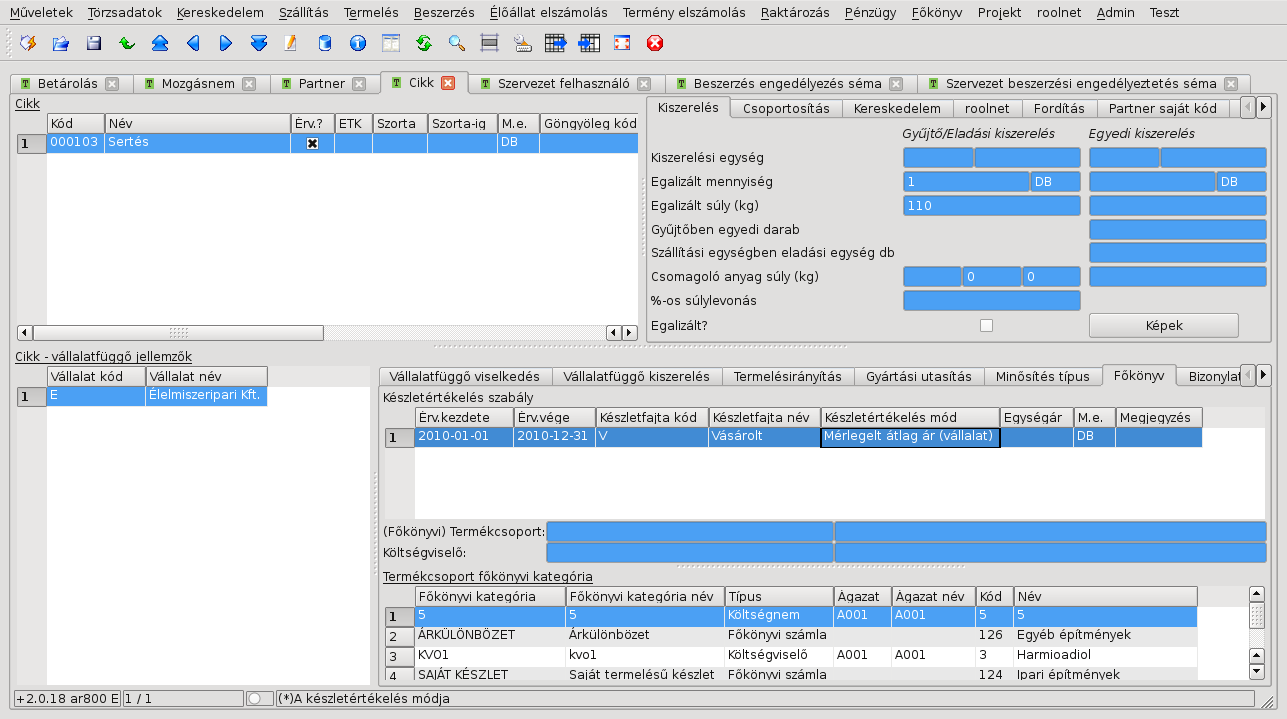Open the Törzsadatok menu
Viewport: 1287px width, 719px height.
coord(124,13)
